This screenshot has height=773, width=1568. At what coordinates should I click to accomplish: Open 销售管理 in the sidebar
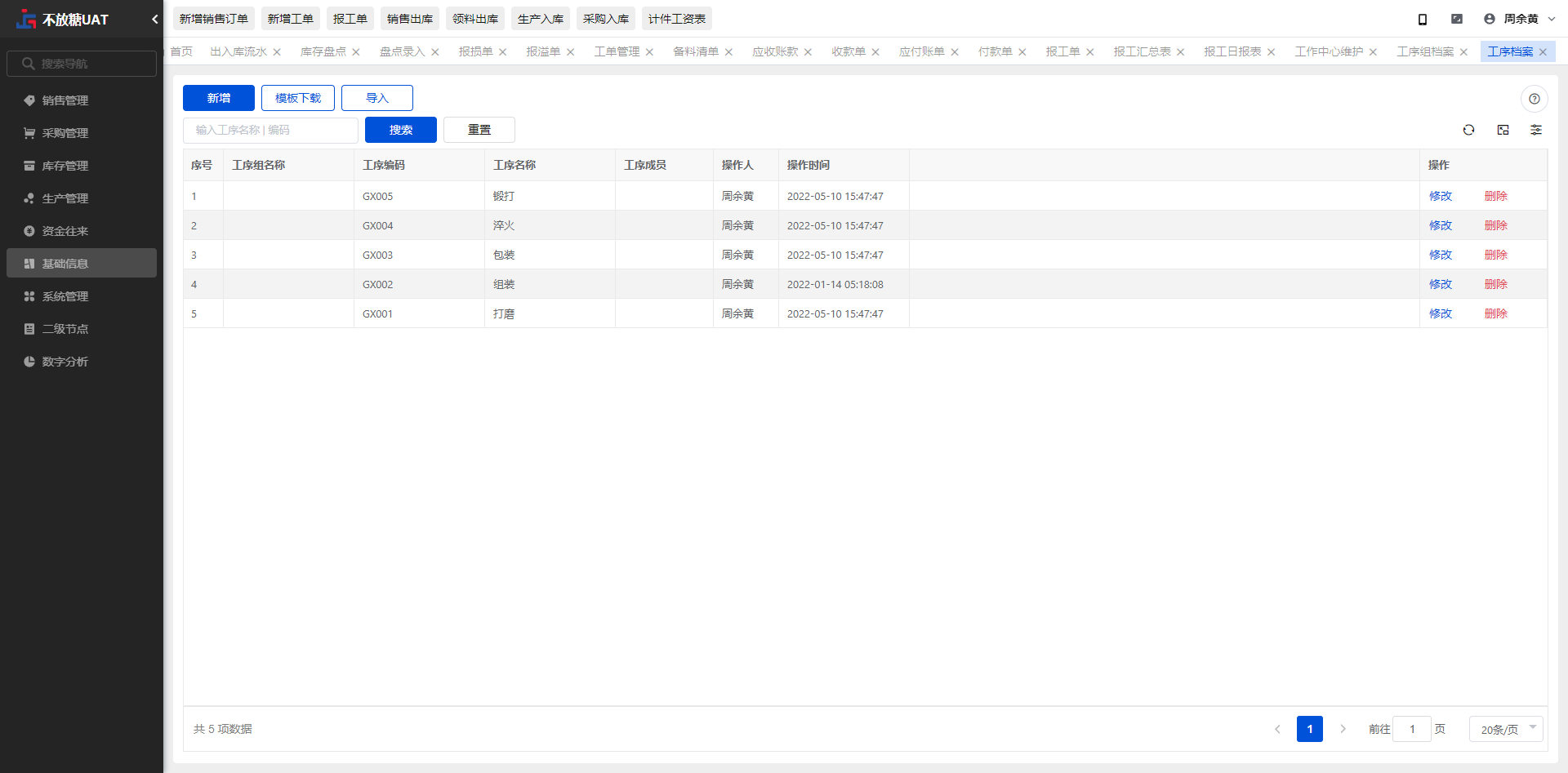point(82,100)
